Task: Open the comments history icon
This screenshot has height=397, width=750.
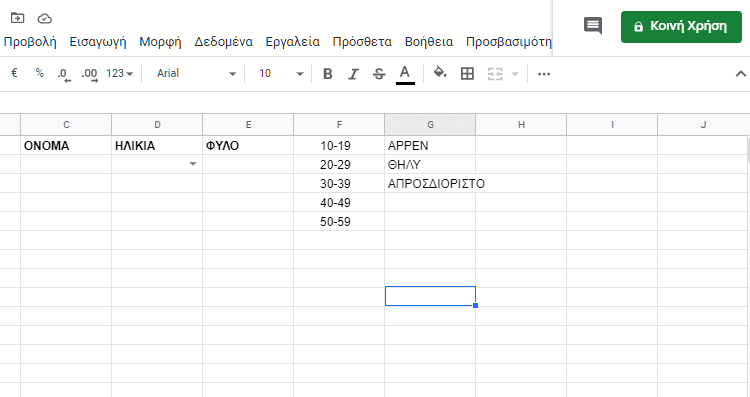Action: coord(593,25)
